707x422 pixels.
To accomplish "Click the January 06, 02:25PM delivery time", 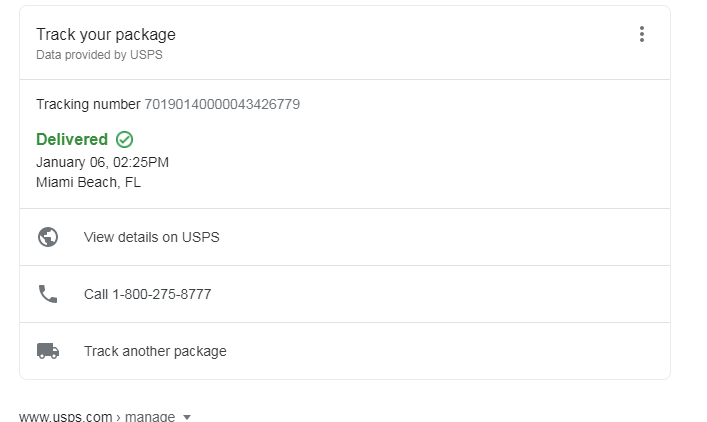I will pyautogui.click(x=102, y=162).
